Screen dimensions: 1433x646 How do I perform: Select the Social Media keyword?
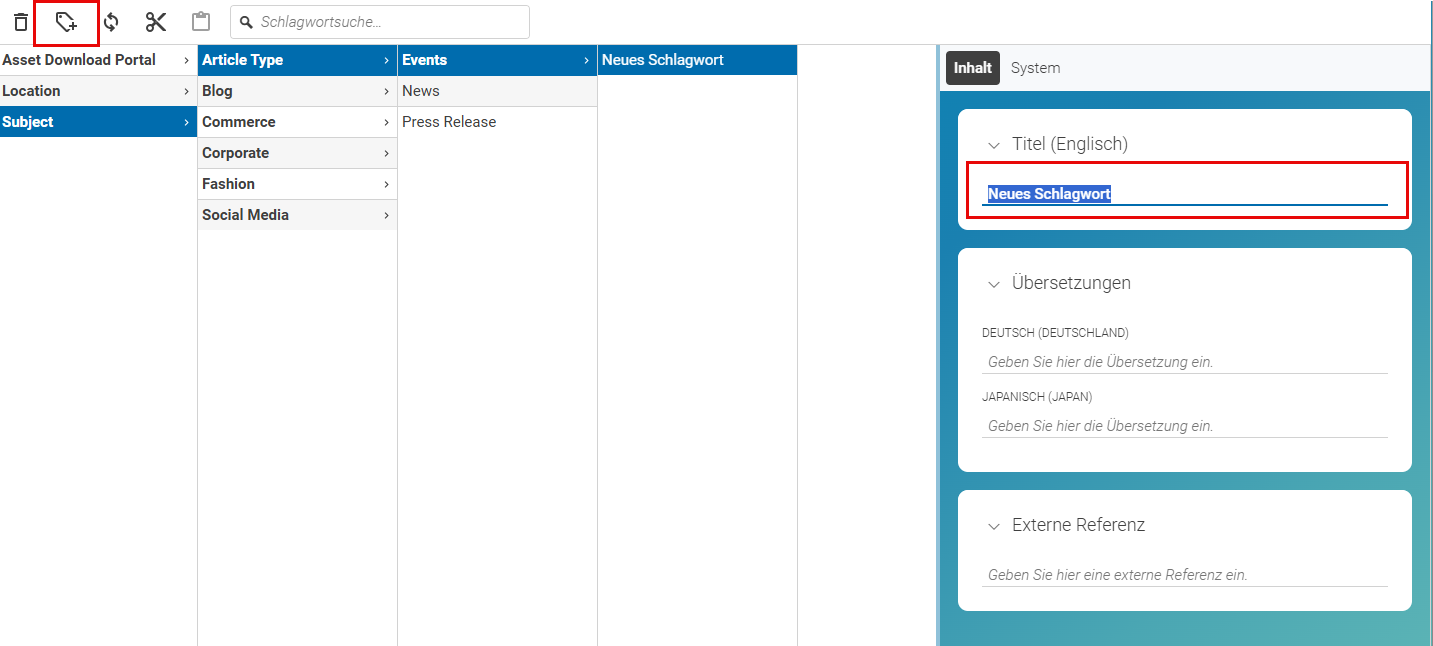[x=297, y=215]
